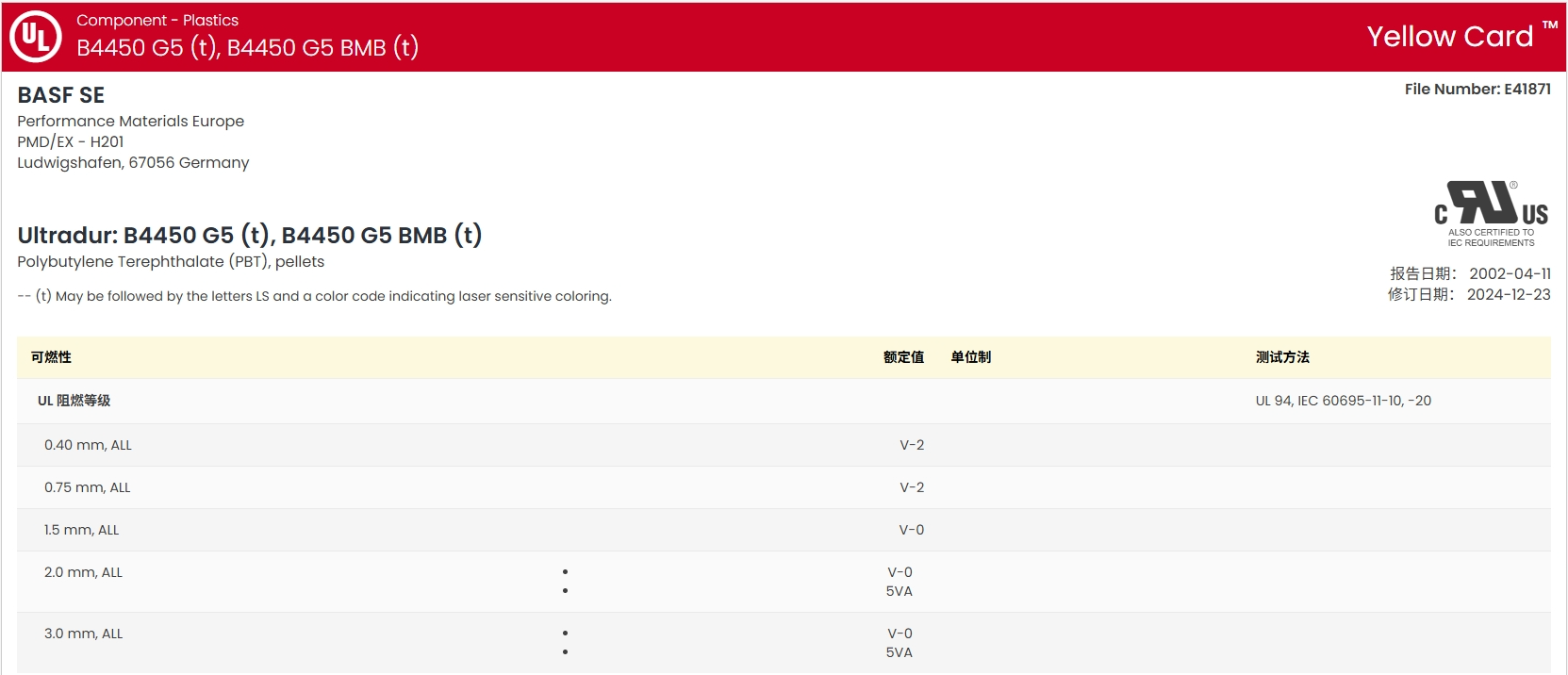Image resolution: width=1568 pixels, height=675 pixels.
Task: Click the V-0 rating for 1.5 mm
Action: tap(912, 530)
